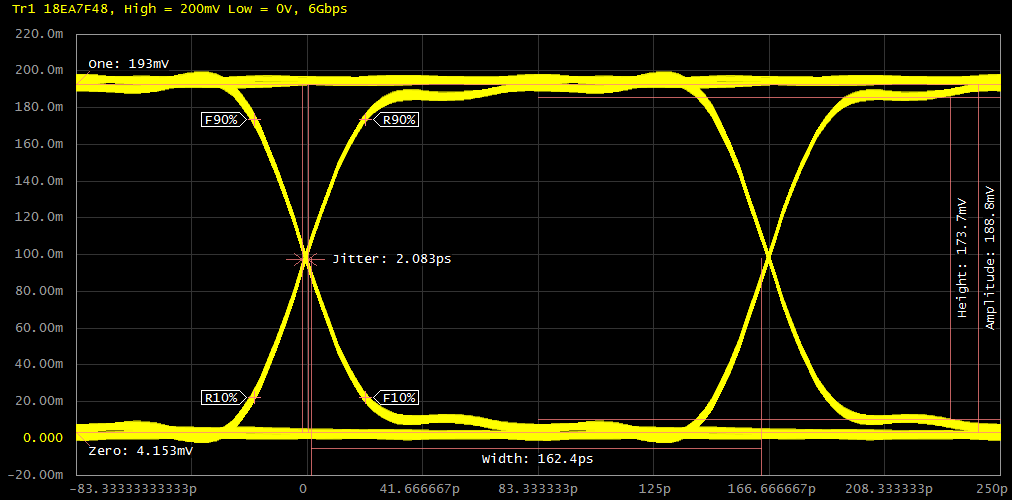Click the second eye crossing point on the right

click(768, 258)
